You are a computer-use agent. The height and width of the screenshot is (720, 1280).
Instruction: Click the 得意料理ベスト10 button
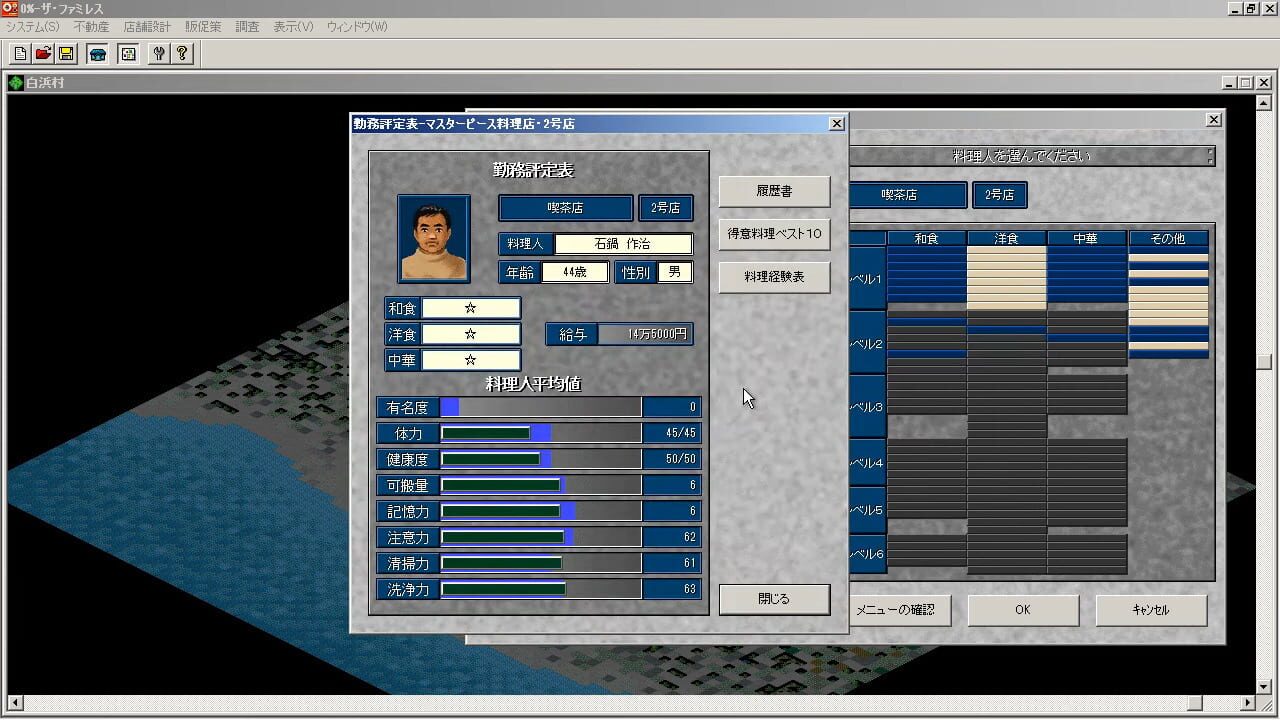[x=774, y=234]
